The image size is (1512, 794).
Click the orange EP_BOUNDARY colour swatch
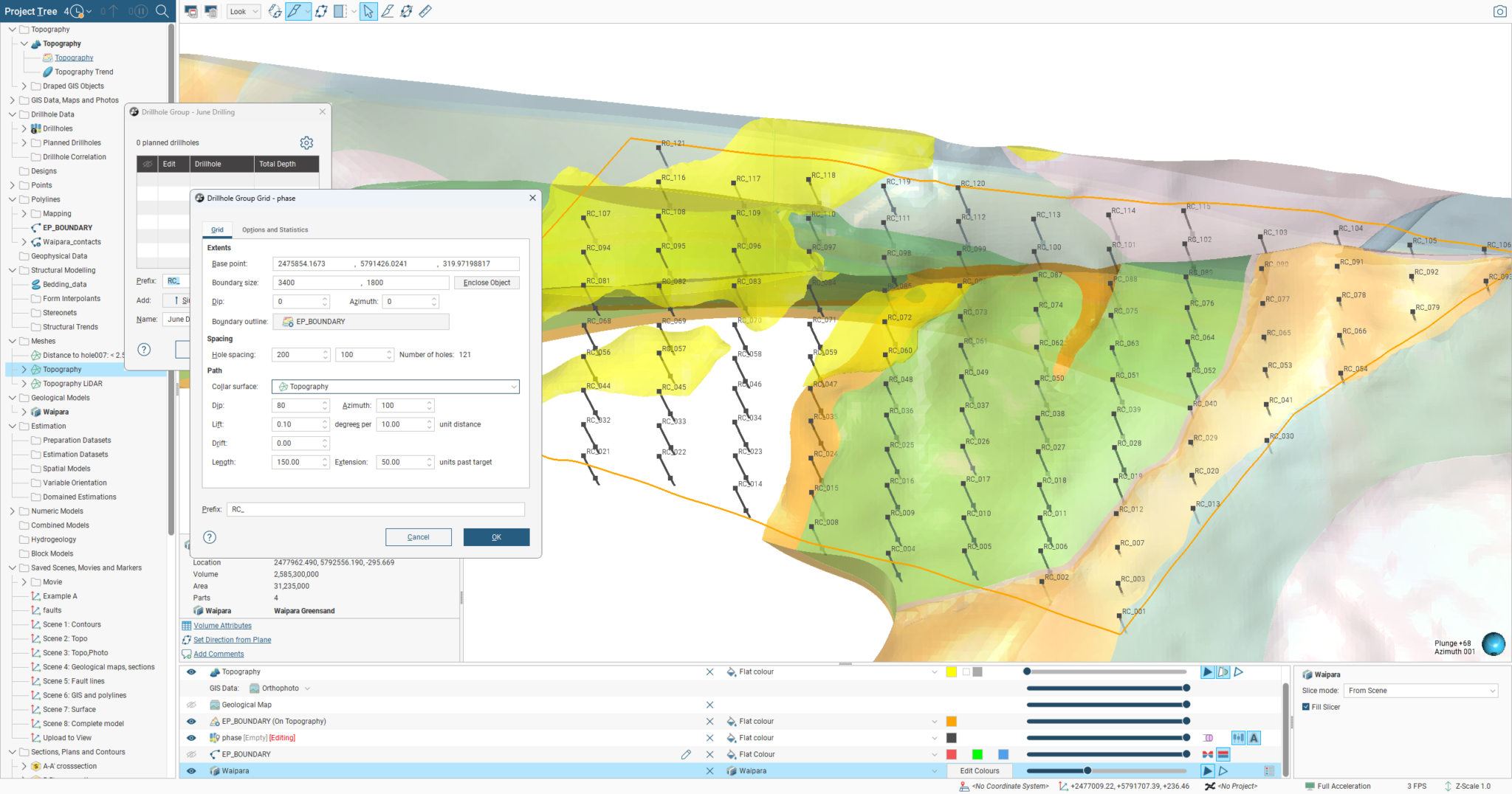coord(952,722)
